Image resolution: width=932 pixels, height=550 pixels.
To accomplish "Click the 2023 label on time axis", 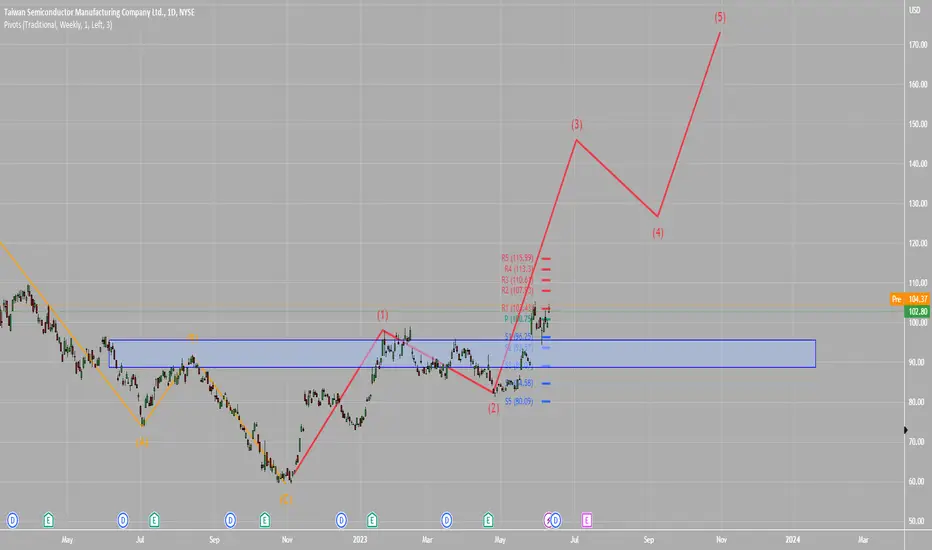I will pos(360,540).
